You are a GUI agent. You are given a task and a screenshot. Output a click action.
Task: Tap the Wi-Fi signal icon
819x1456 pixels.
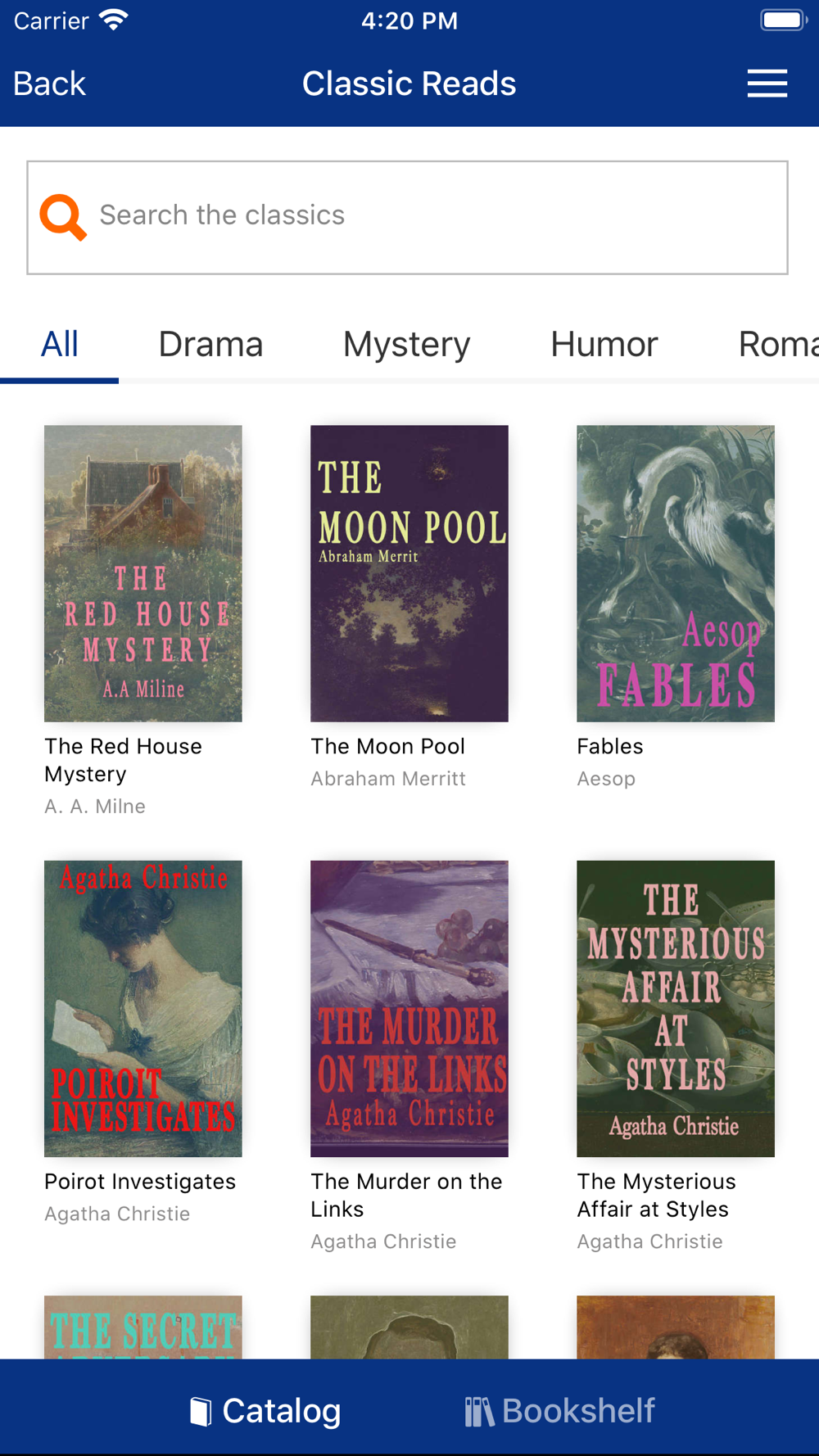[x=114, y=20]
